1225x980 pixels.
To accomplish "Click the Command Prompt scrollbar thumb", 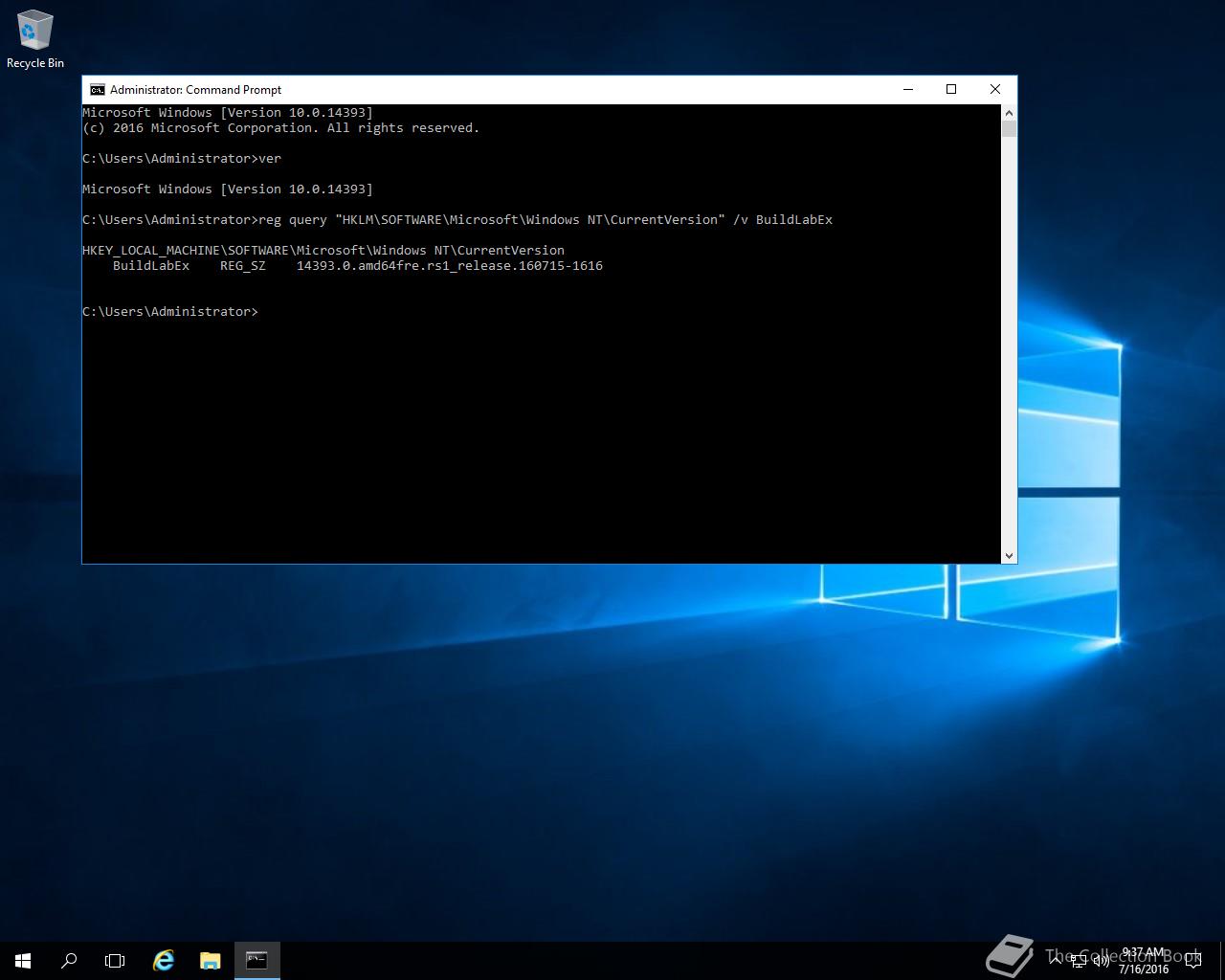I will tap(1009, 128).
